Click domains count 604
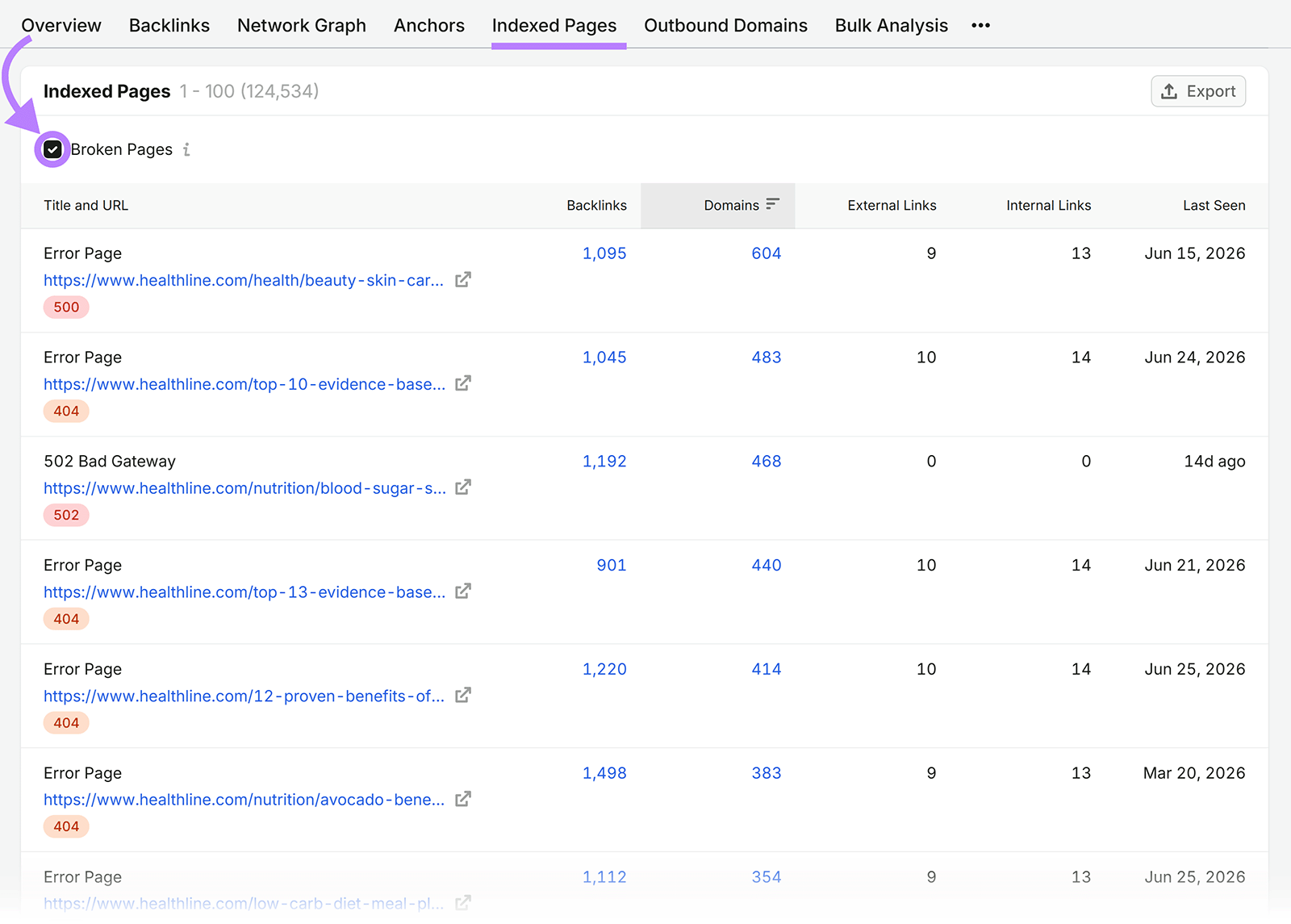The width and height of the screenshot is (1291, 924). coord(767,253)
